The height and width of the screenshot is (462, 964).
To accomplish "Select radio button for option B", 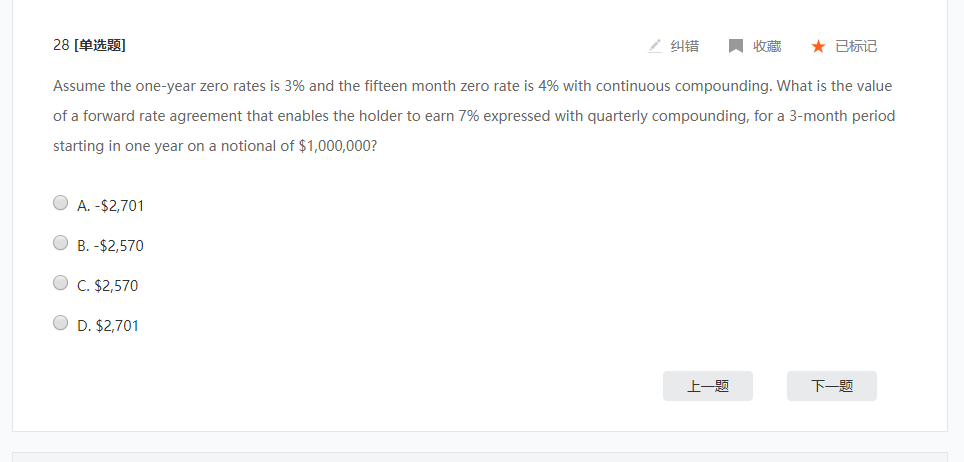I will click(60, 243).
